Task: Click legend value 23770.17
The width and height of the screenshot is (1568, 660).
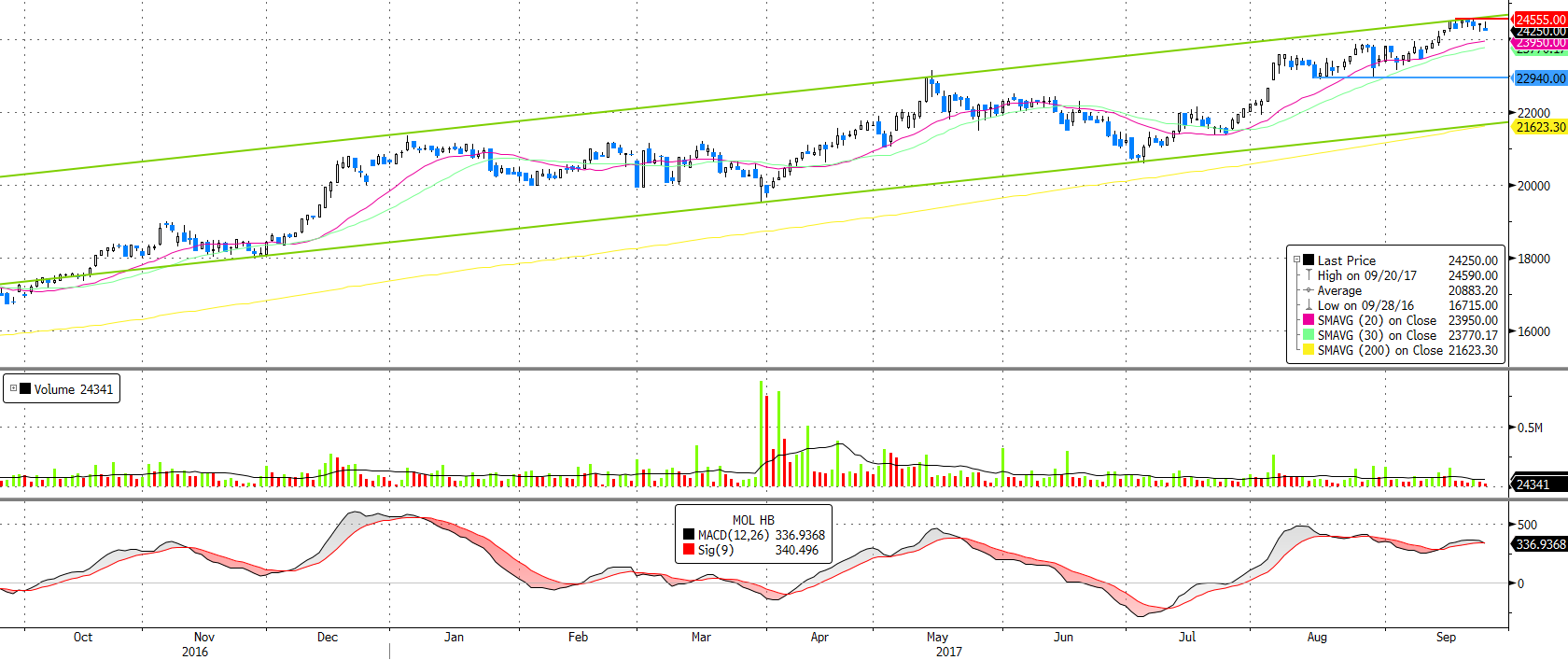Action: (x=1473, y=335)
